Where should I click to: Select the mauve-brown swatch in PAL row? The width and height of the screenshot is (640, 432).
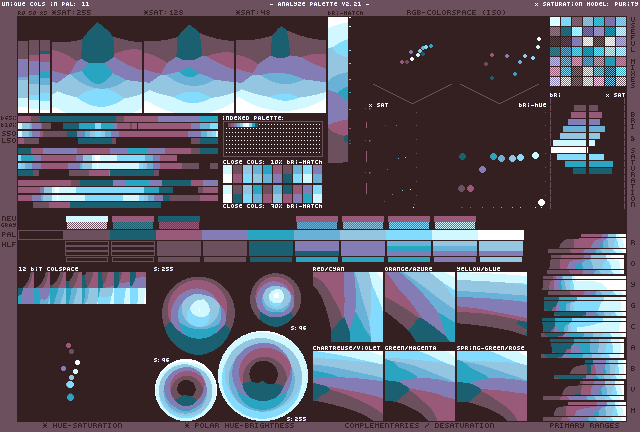click(87, 235)
